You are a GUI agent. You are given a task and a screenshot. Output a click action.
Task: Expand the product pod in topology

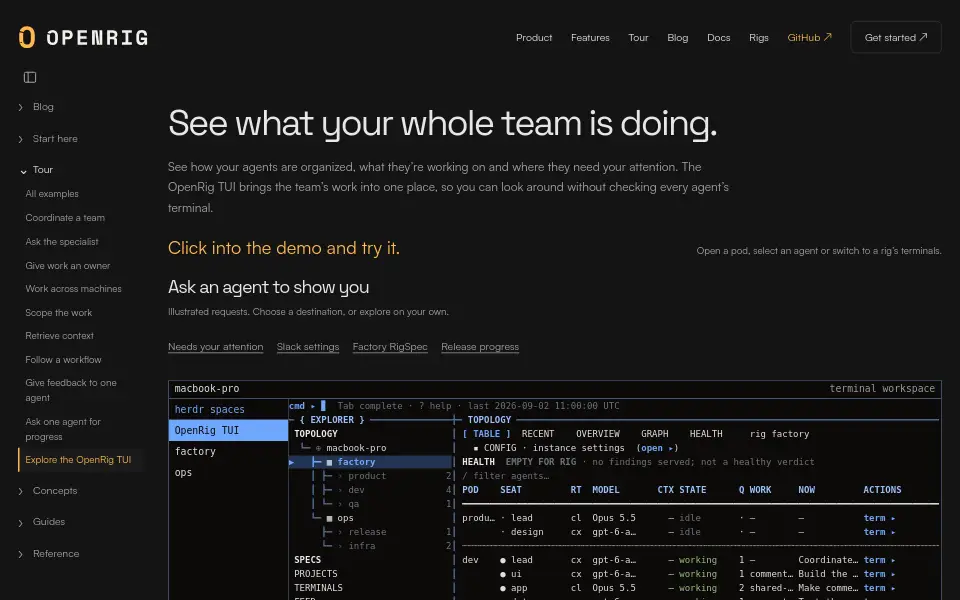pos(340,476)
